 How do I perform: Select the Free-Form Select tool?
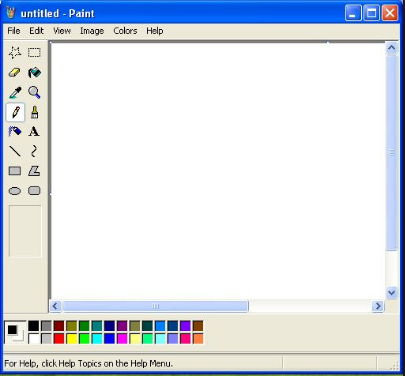coord(15,53)
